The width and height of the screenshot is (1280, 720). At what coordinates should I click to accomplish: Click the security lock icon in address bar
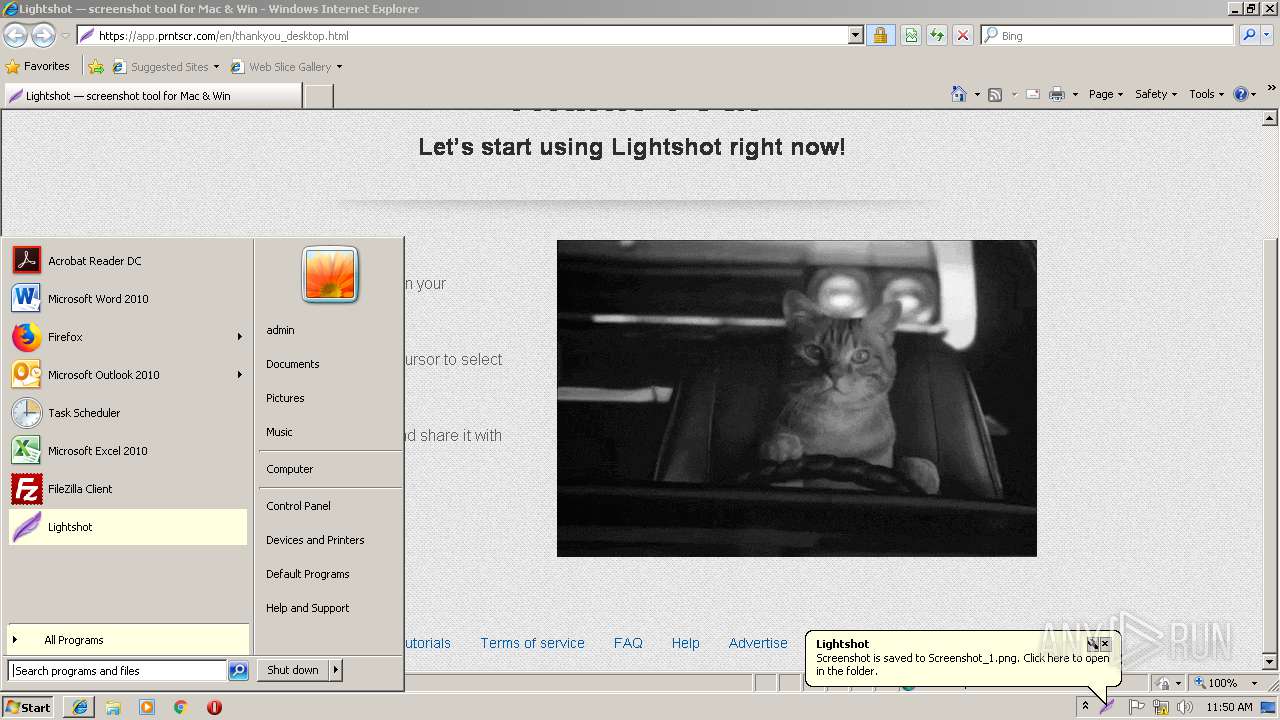pyautogui.click(x=880, y=35)
